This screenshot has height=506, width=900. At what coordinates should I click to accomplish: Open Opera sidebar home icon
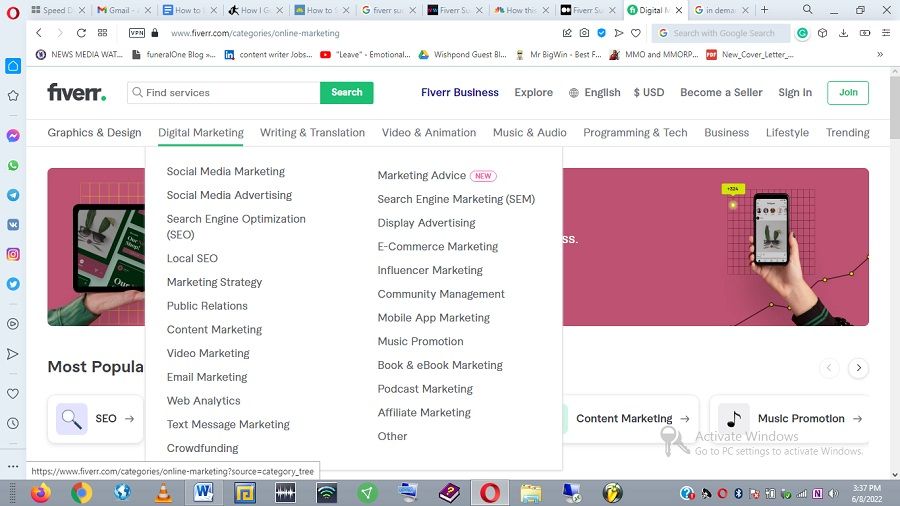click(x=13, y=66)
